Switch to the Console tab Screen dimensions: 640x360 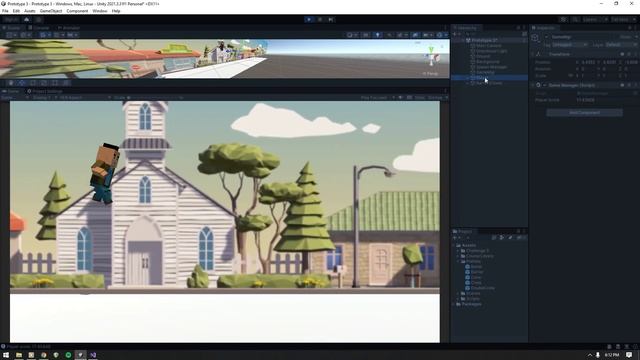coord(39,28)
